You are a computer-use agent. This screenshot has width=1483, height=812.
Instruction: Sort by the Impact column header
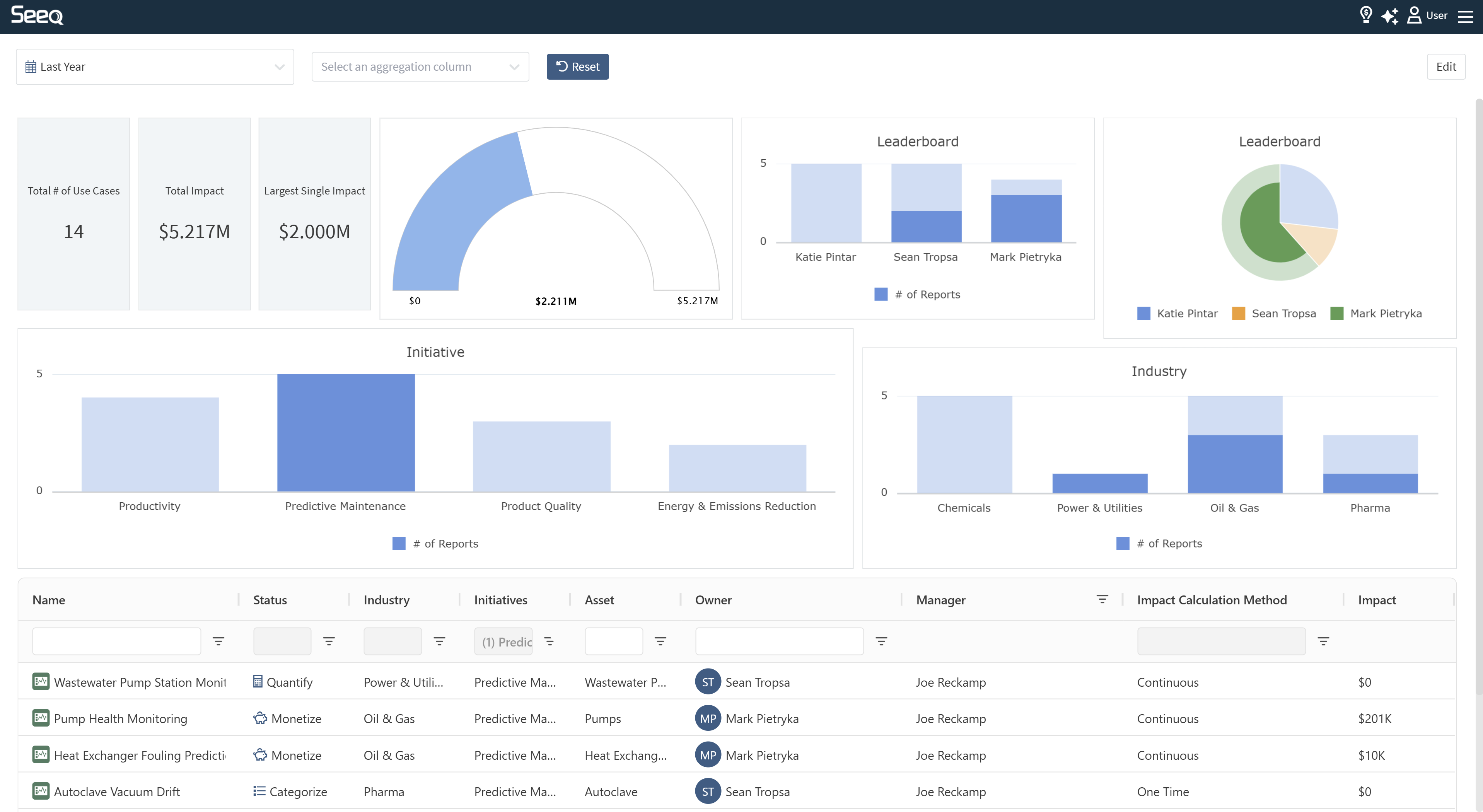pyautogui.click(x=1377, y=600)
